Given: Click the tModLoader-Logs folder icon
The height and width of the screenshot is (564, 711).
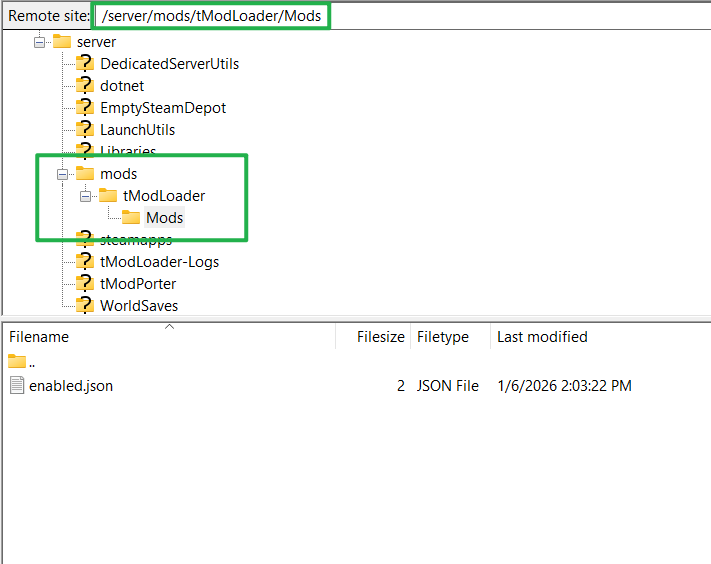Looking at the screenshot, I should tap(85, 261).
